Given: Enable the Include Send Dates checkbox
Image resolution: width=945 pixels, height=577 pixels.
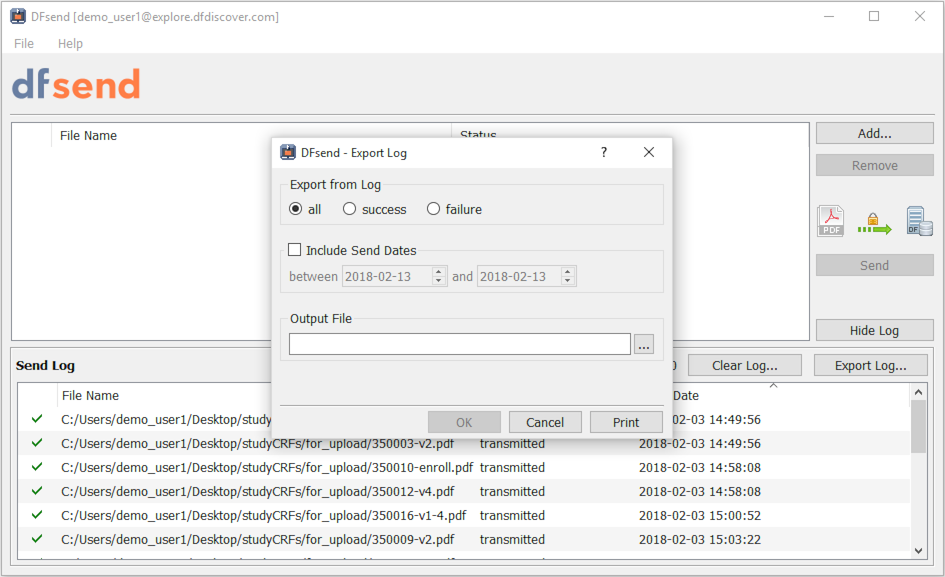Looking at the screenshot, I should pyautogui.click(x=295, y=250).
